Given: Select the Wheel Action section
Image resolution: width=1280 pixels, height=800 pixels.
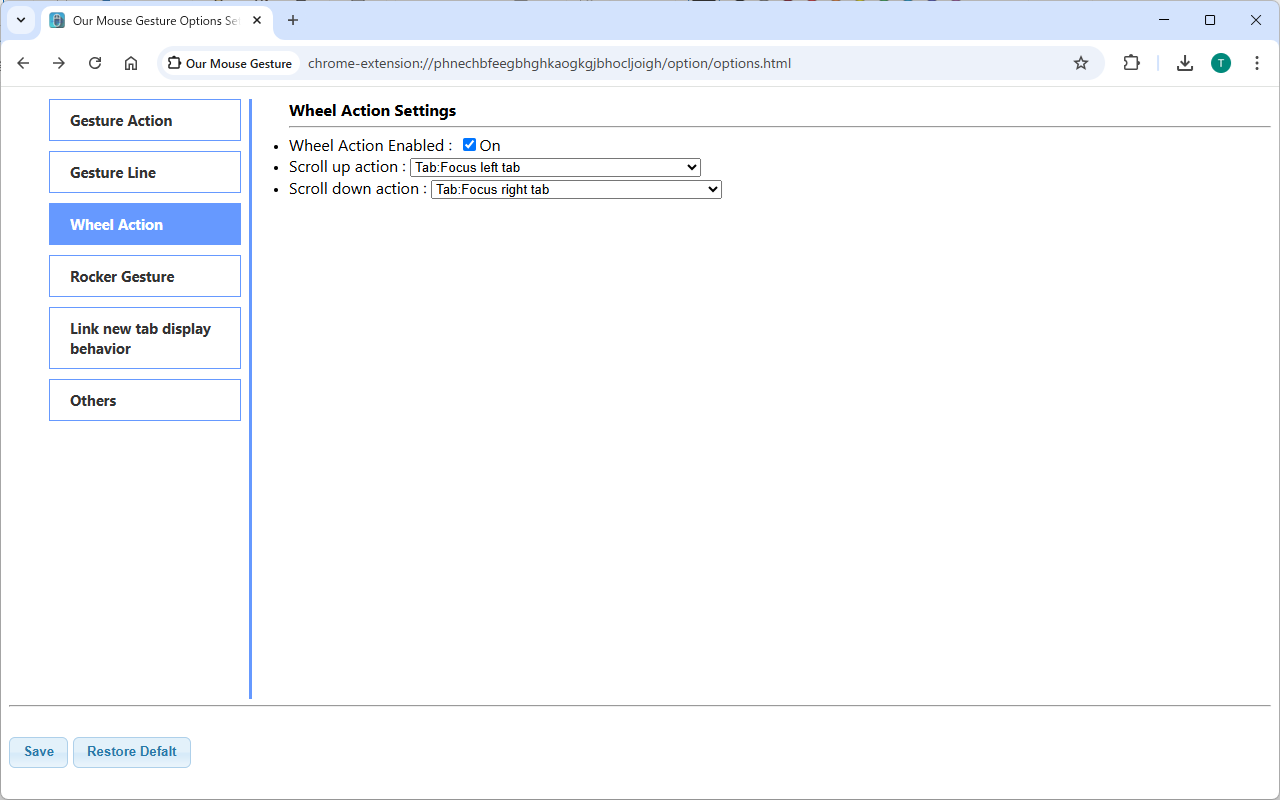Looking at the screenshot, I should (145, 224).
